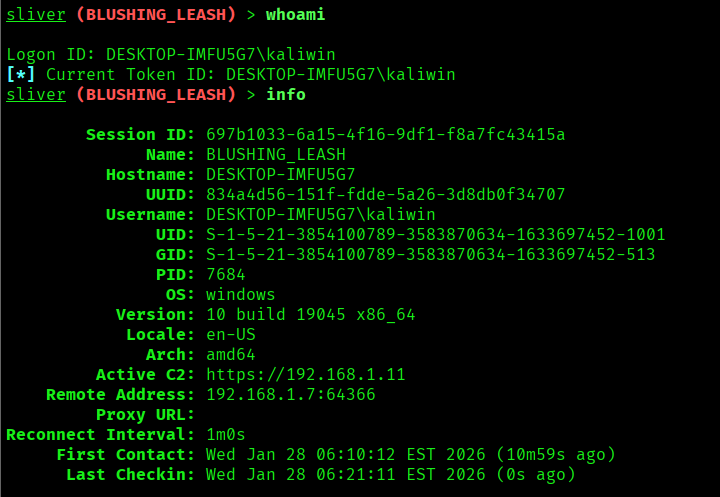Click the UID value ending in 1001
Screen dimensions: 720x497
[x=435, y=235]
